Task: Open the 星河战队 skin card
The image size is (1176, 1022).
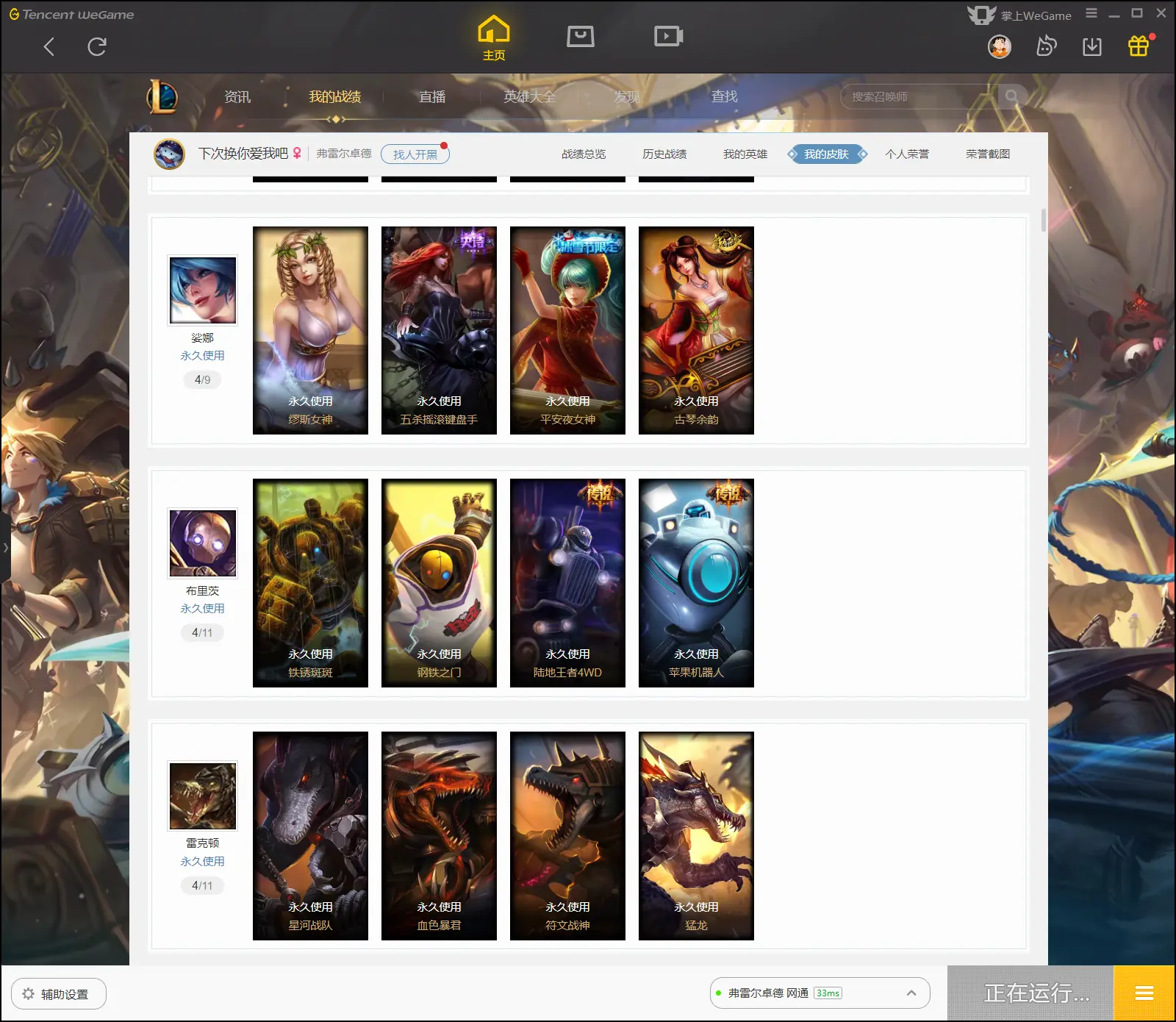Action: [310, 836]
